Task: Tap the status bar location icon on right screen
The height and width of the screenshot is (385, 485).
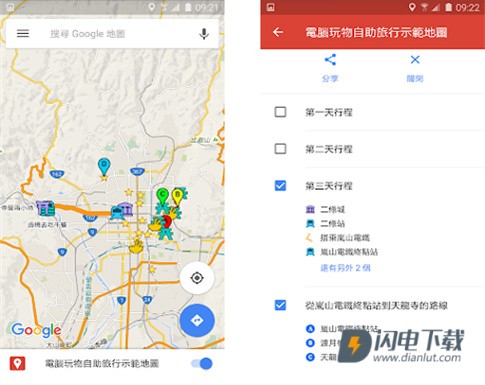Action: (x=412, y=7)
